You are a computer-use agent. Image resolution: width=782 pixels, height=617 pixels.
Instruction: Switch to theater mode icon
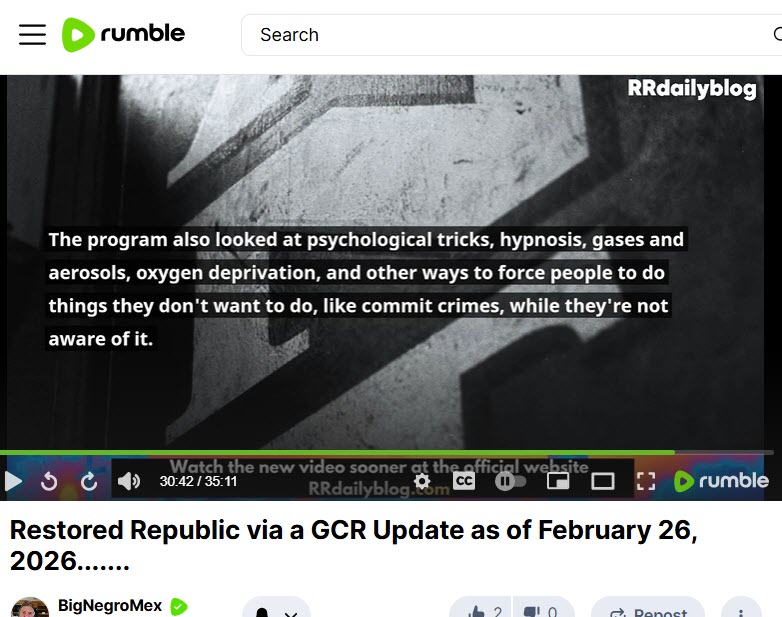(602, 481)
